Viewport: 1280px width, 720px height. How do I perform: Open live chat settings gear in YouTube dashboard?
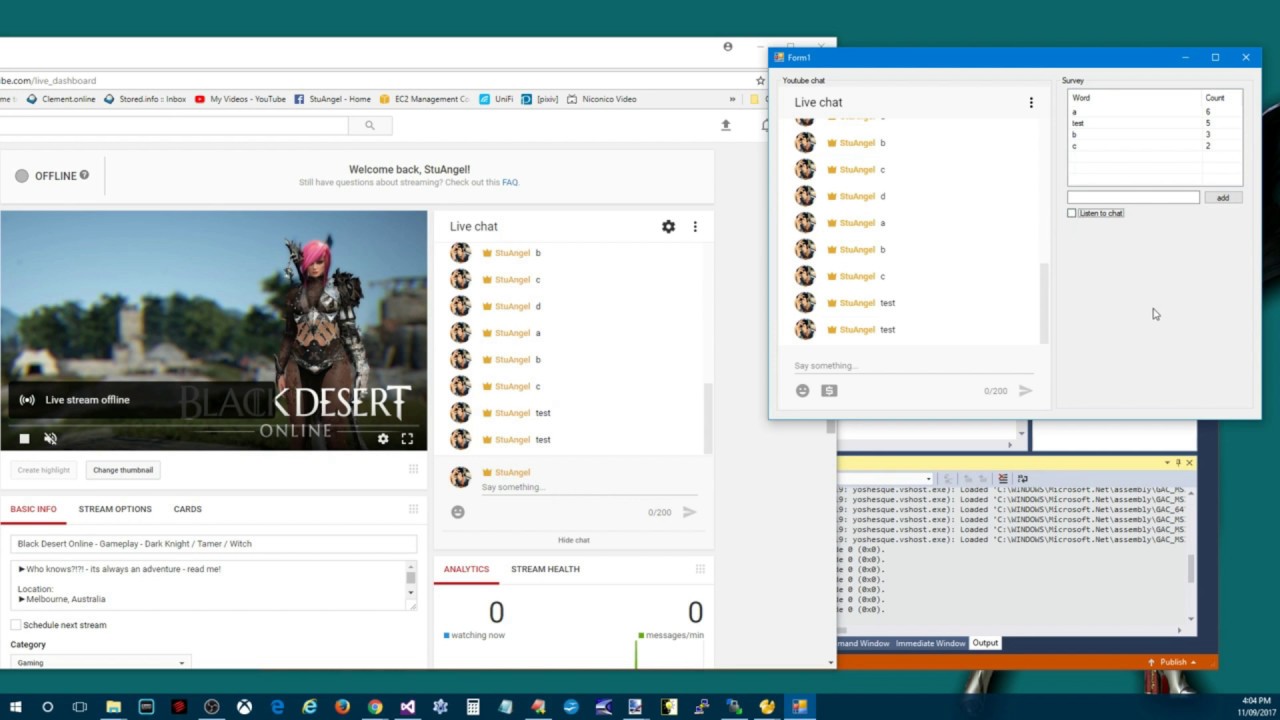pyautogui.click(x=668, y=227)
